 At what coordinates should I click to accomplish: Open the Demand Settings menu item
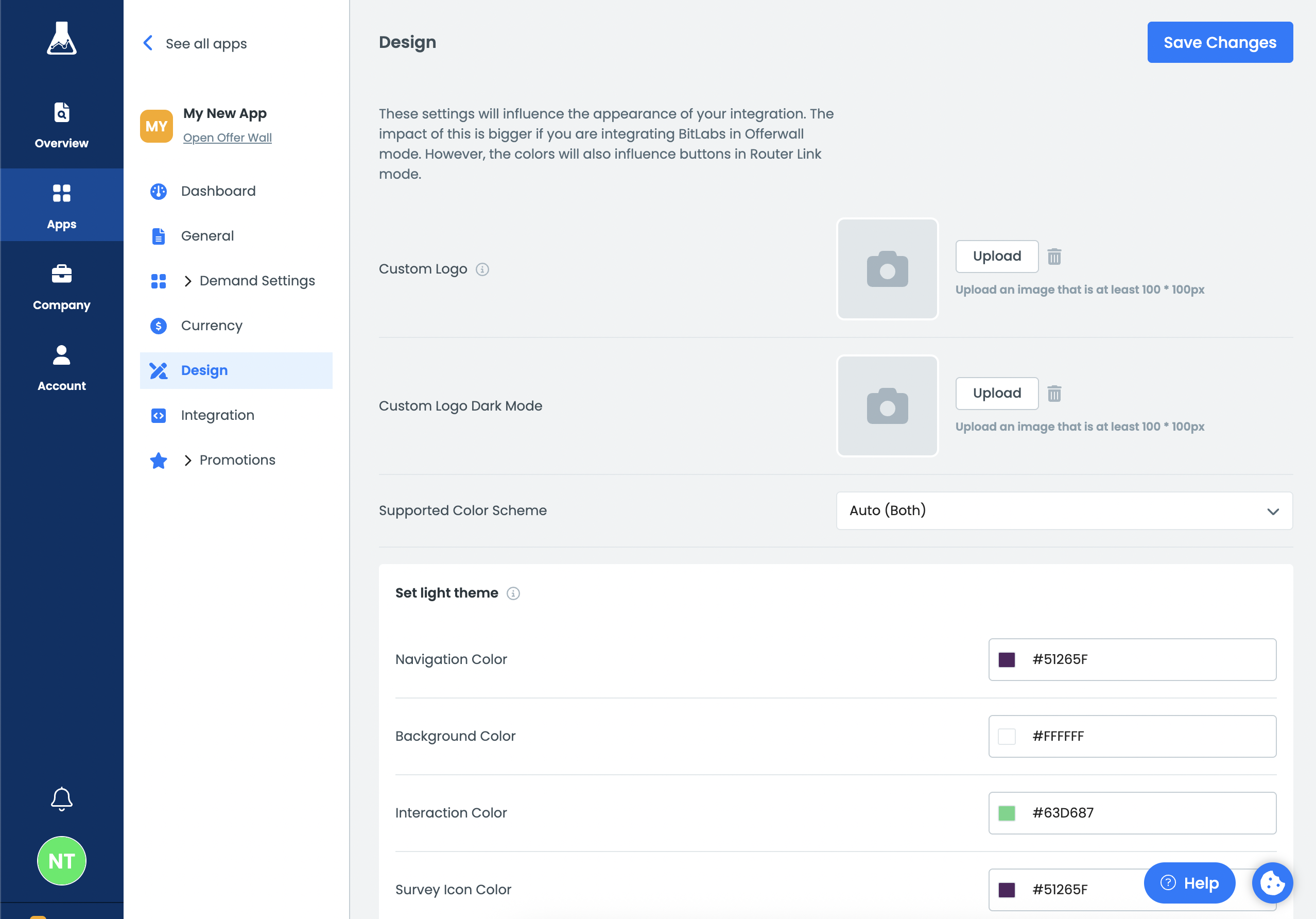coord(236,281)
